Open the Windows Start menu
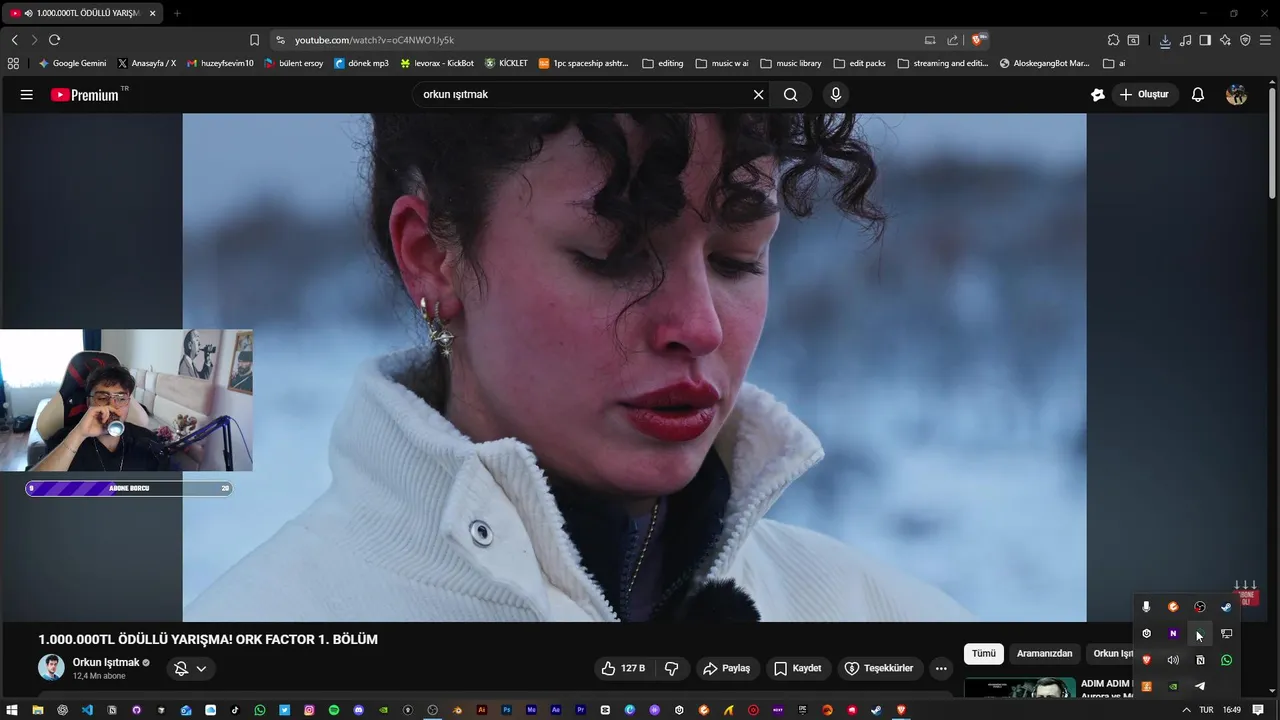This screenshot has height=720, width=1280. [12, 710]
